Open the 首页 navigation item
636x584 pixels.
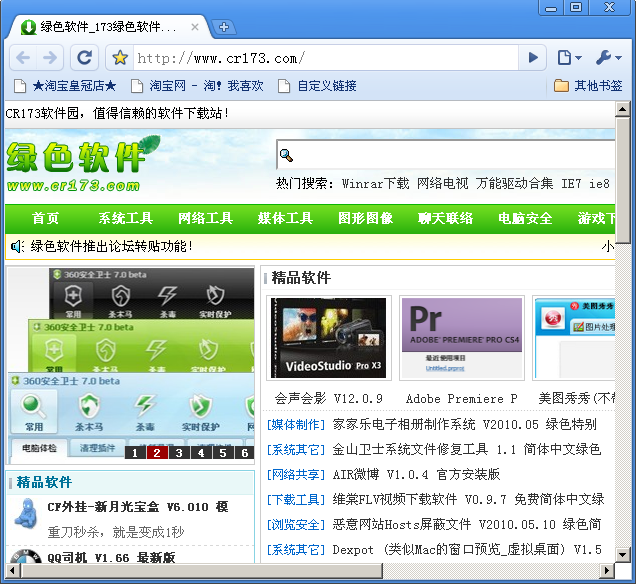pos(45,218)
